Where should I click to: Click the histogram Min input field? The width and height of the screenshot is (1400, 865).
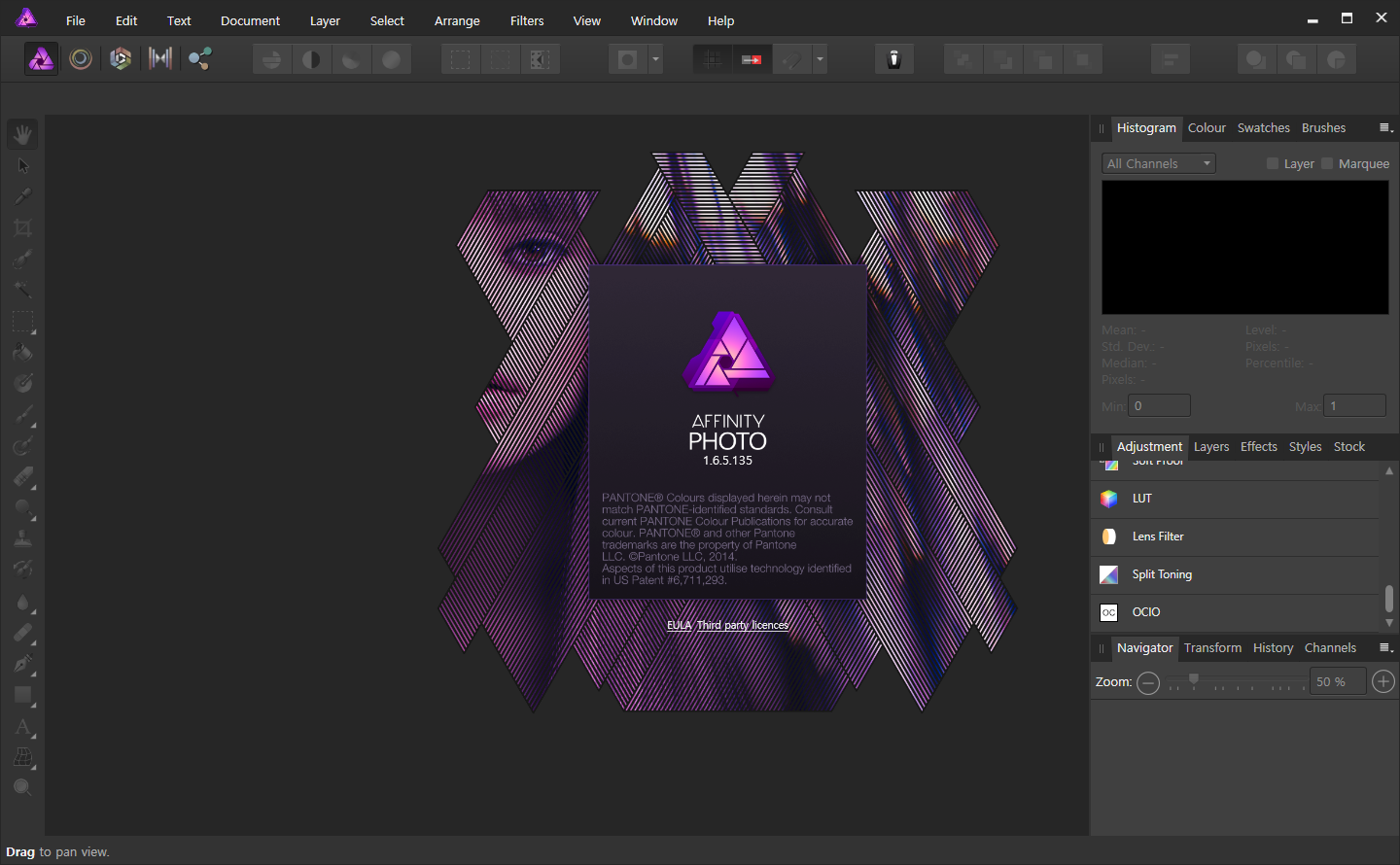[x=1159, y=405]
